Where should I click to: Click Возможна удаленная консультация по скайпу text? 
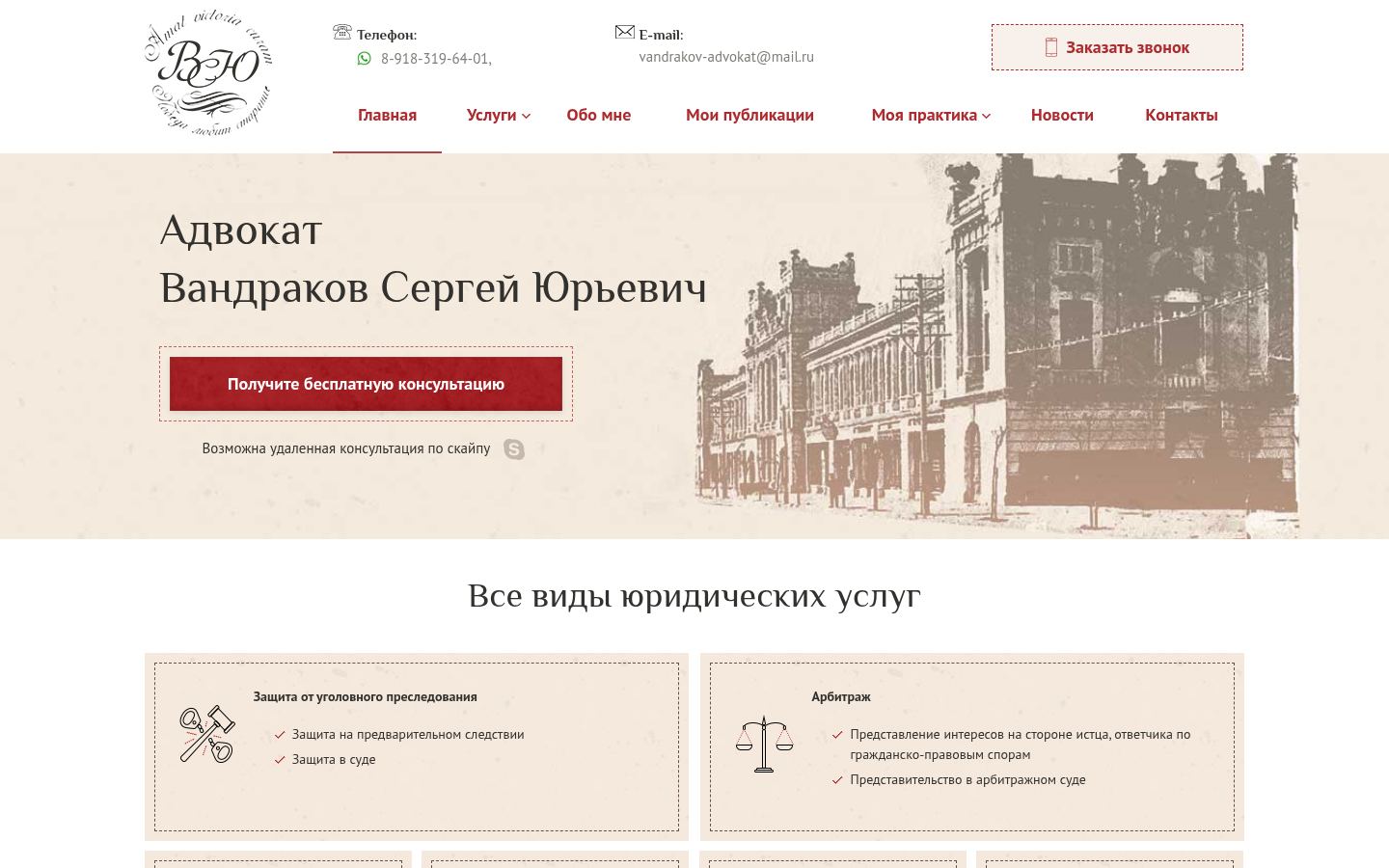[x=345, y=448]
